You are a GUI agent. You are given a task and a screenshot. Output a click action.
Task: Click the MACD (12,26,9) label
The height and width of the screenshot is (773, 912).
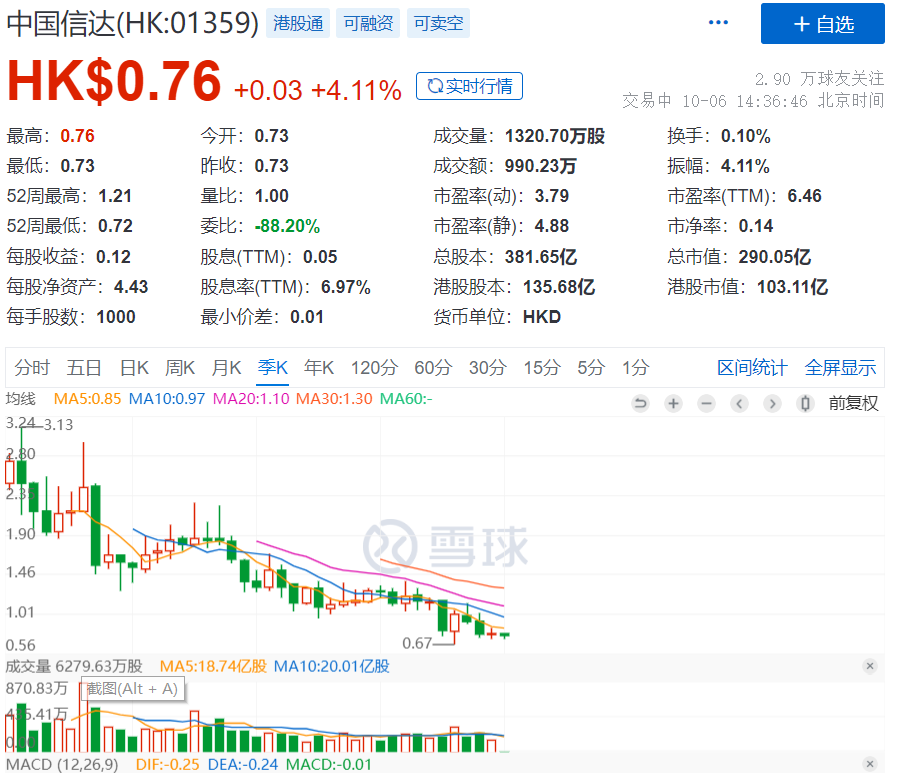tap(62, 764)
